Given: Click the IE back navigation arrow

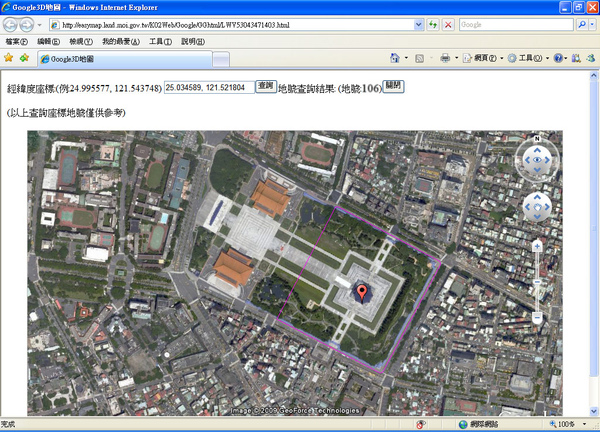Looking at the screenshot, I should tap(10, 25).
